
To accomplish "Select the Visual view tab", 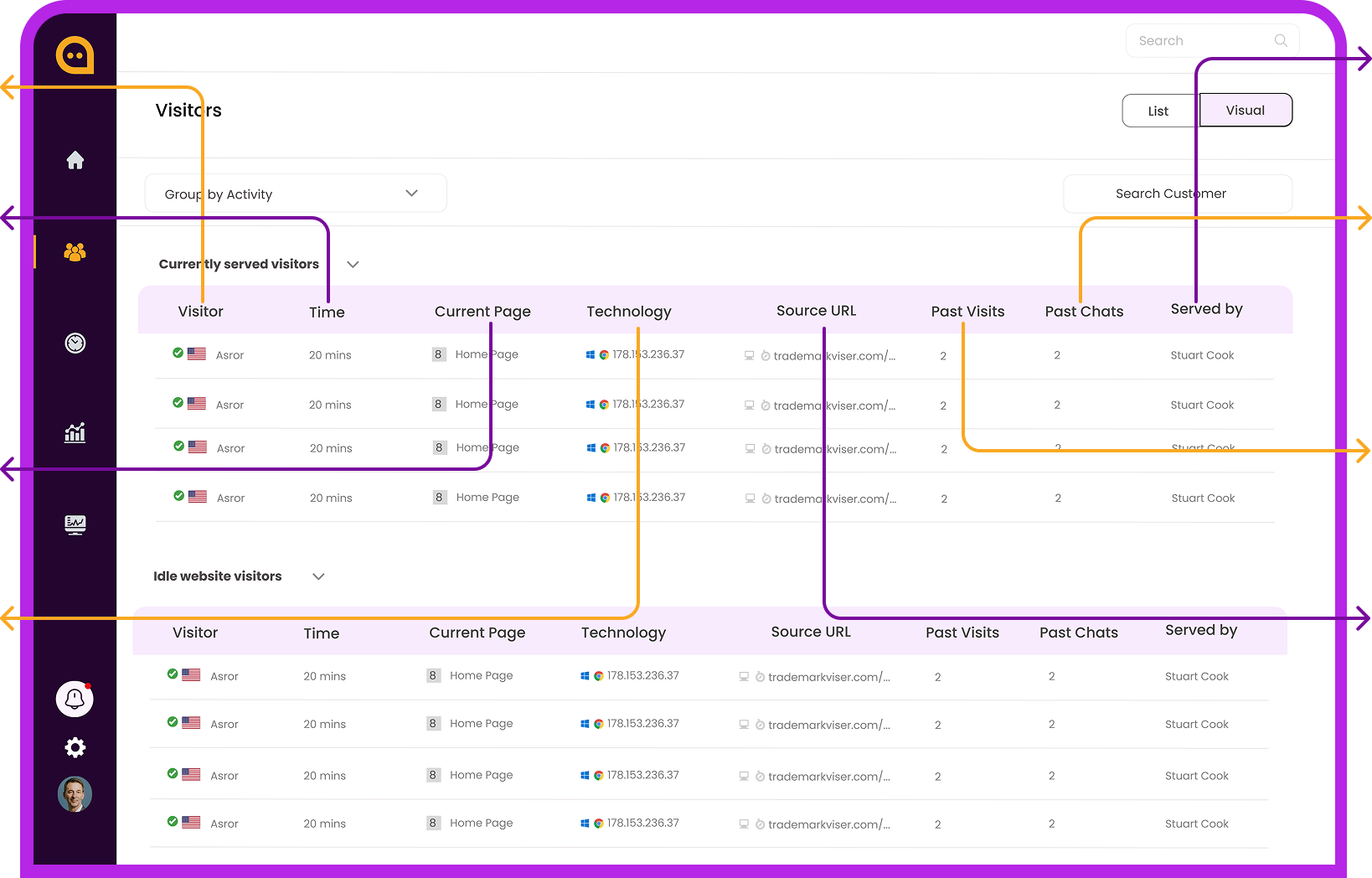I will [1246, 110].
